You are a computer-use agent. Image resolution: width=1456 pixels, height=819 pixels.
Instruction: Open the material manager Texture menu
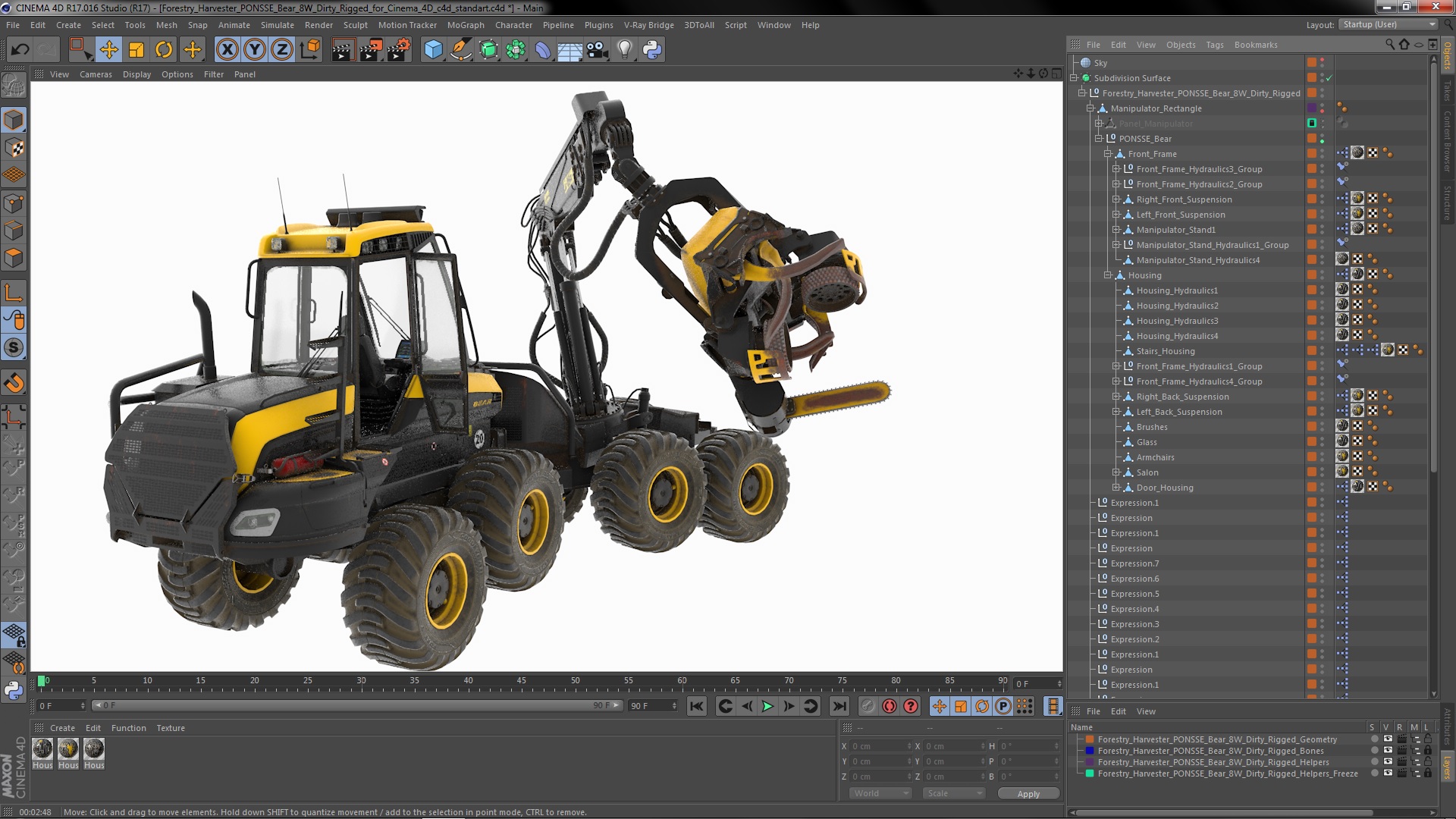[171, 728]
